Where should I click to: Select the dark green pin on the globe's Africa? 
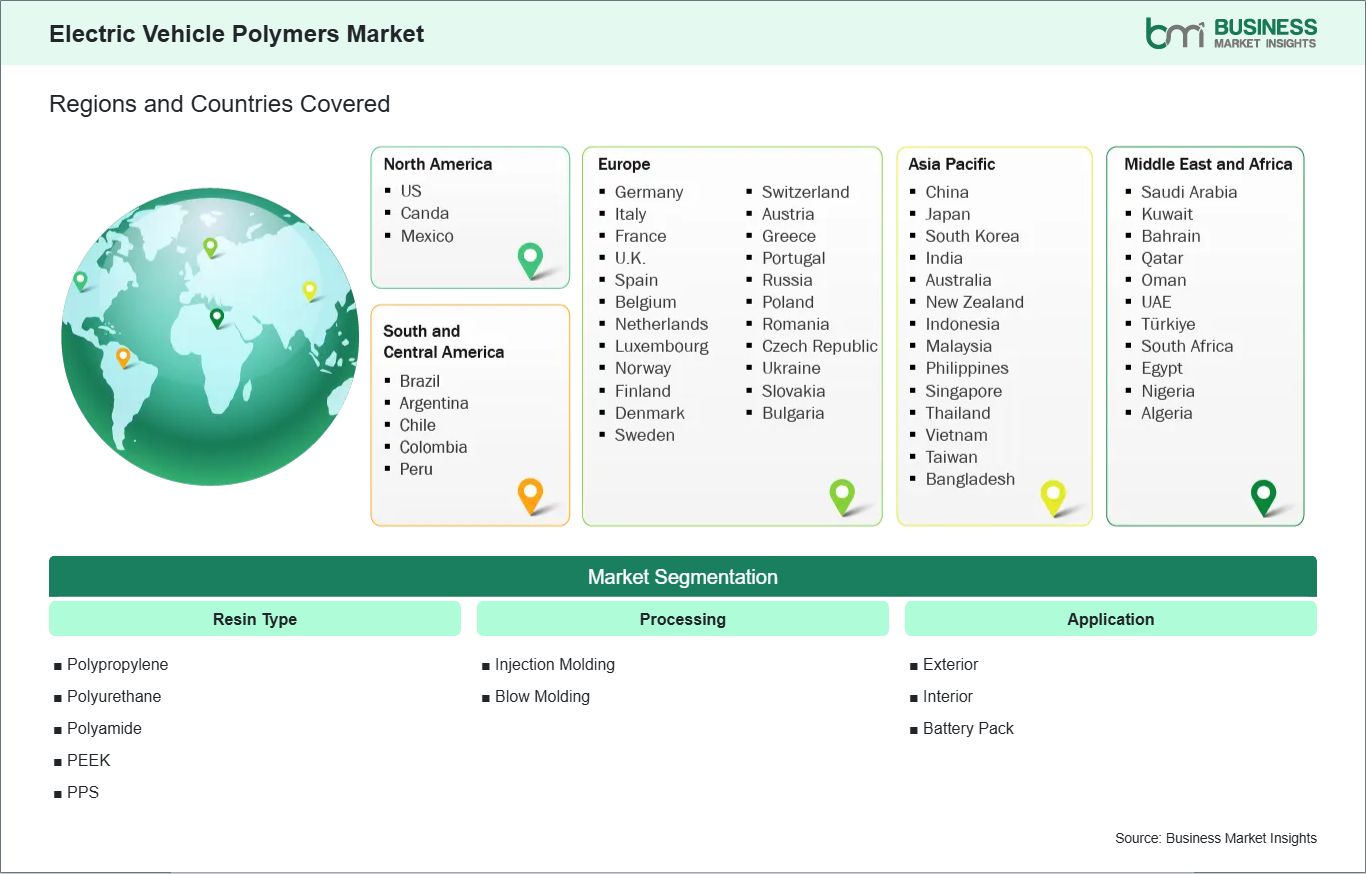click(217, 318)
